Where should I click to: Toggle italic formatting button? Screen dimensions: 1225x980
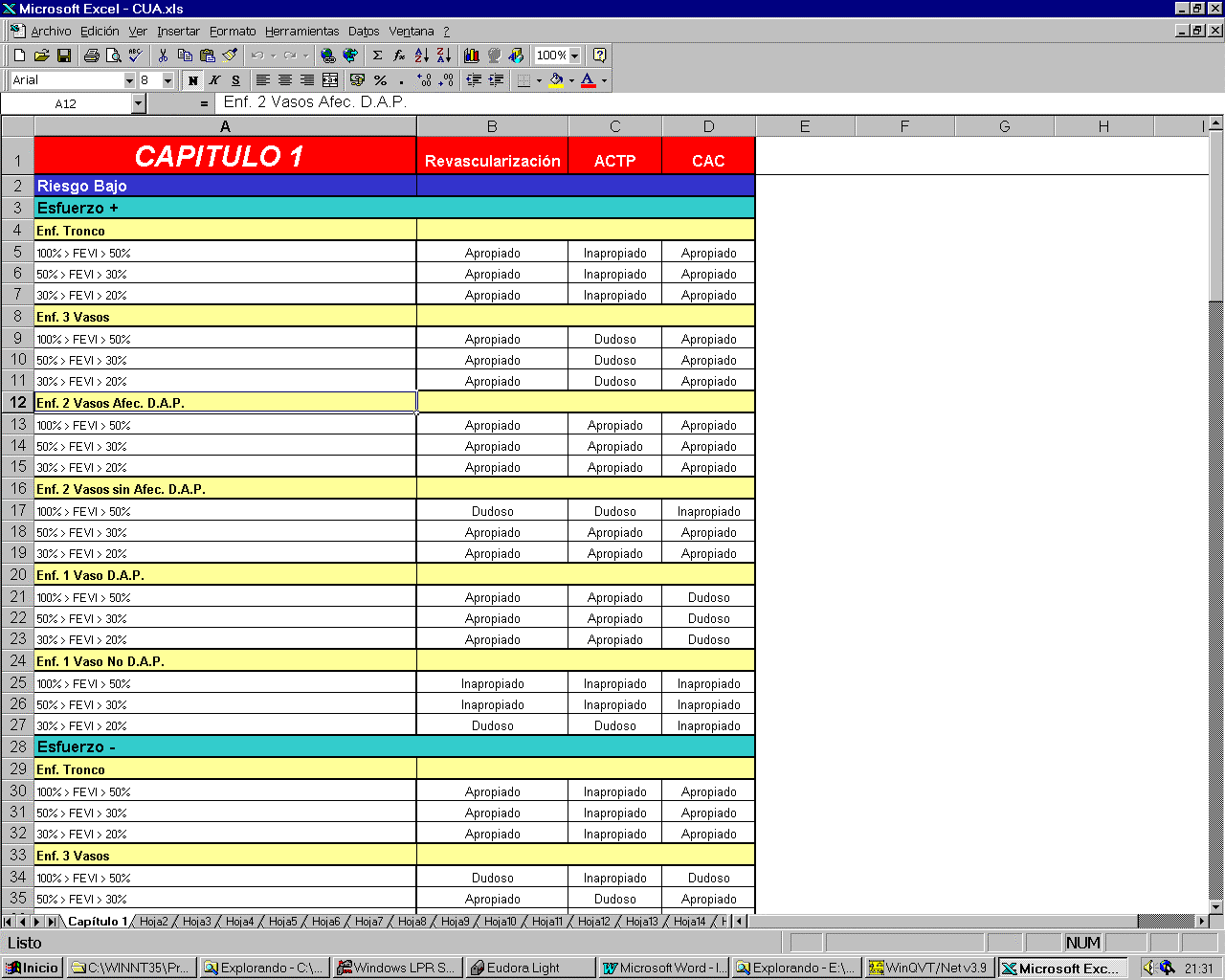pyautogui.click(x=214, y=80)
